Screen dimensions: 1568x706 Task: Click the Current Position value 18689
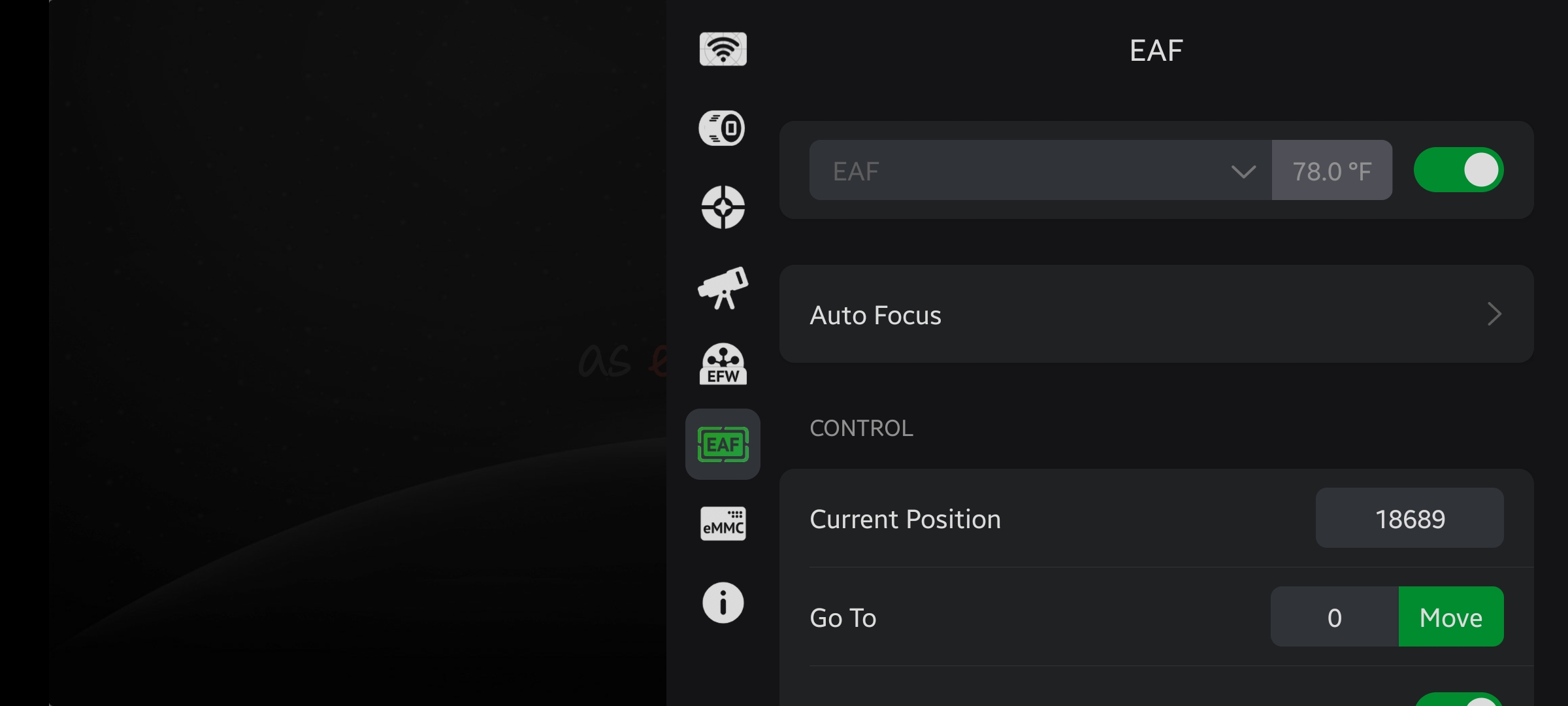click(1410, 518)
